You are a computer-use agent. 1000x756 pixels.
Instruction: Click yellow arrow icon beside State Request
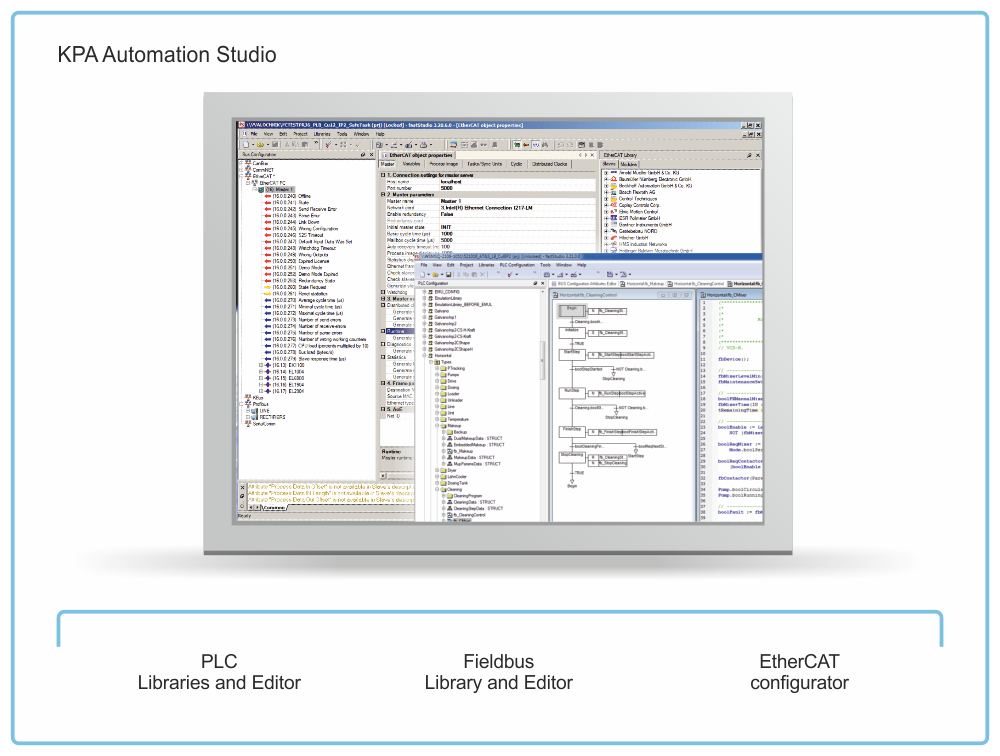(268, 288)
